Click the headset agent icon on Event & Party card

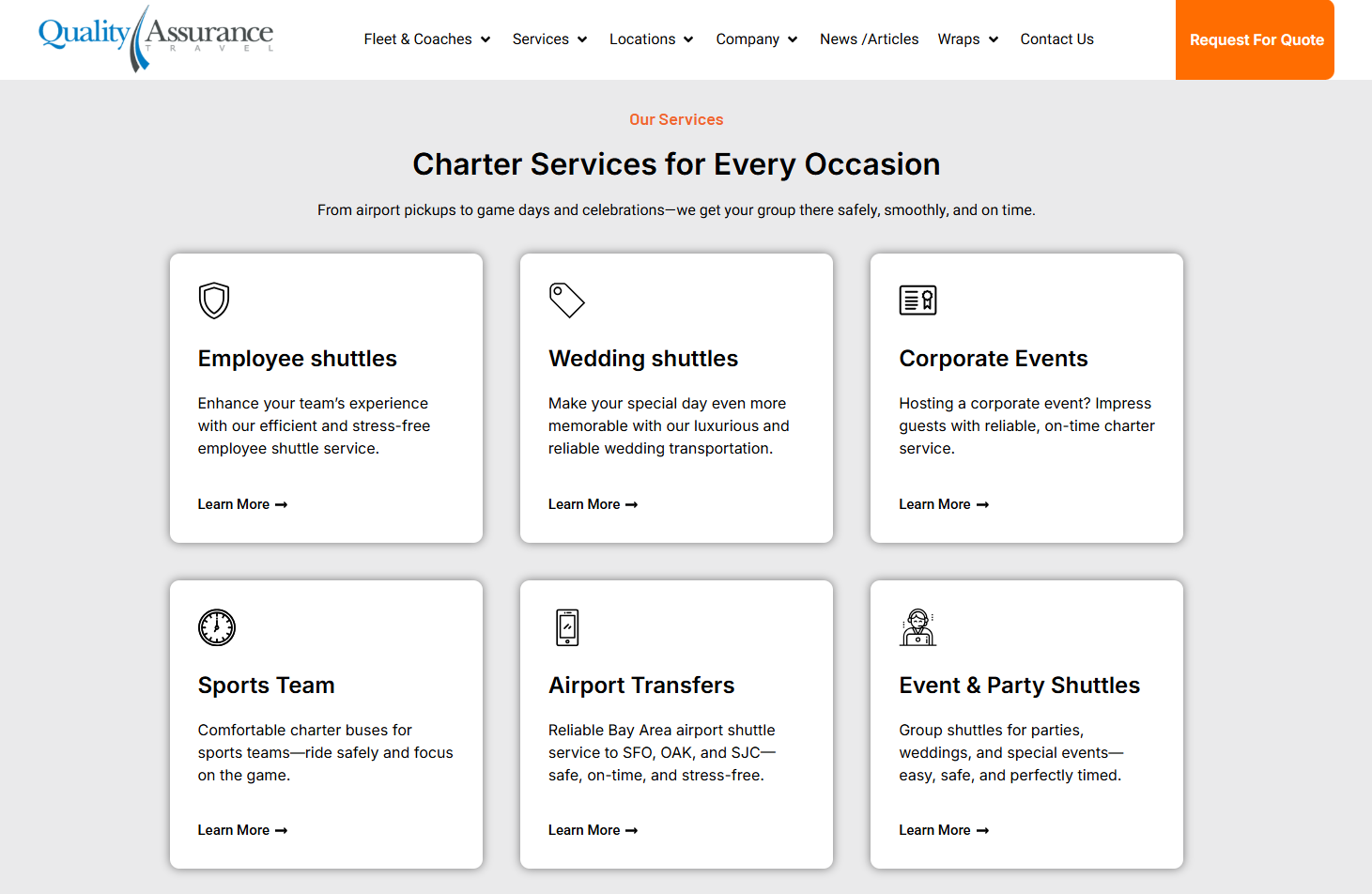[x=917, y=627]
